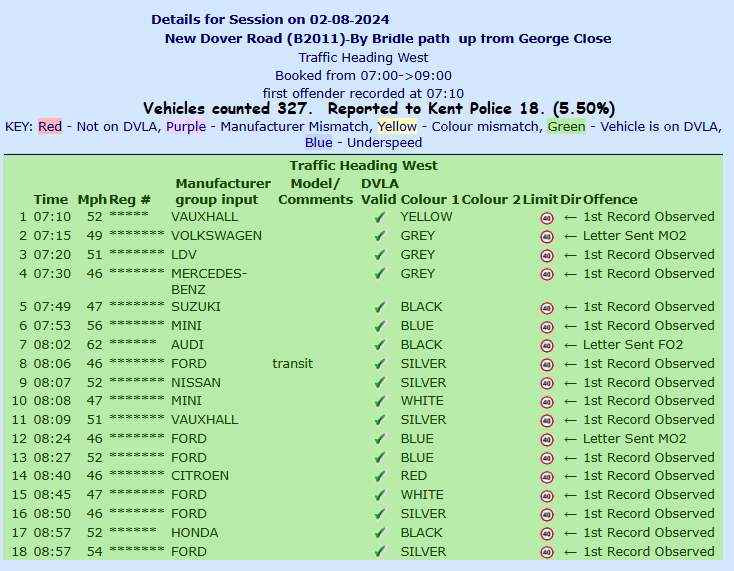Click the 40 limit sign in HONDA row

click(547, 534)
